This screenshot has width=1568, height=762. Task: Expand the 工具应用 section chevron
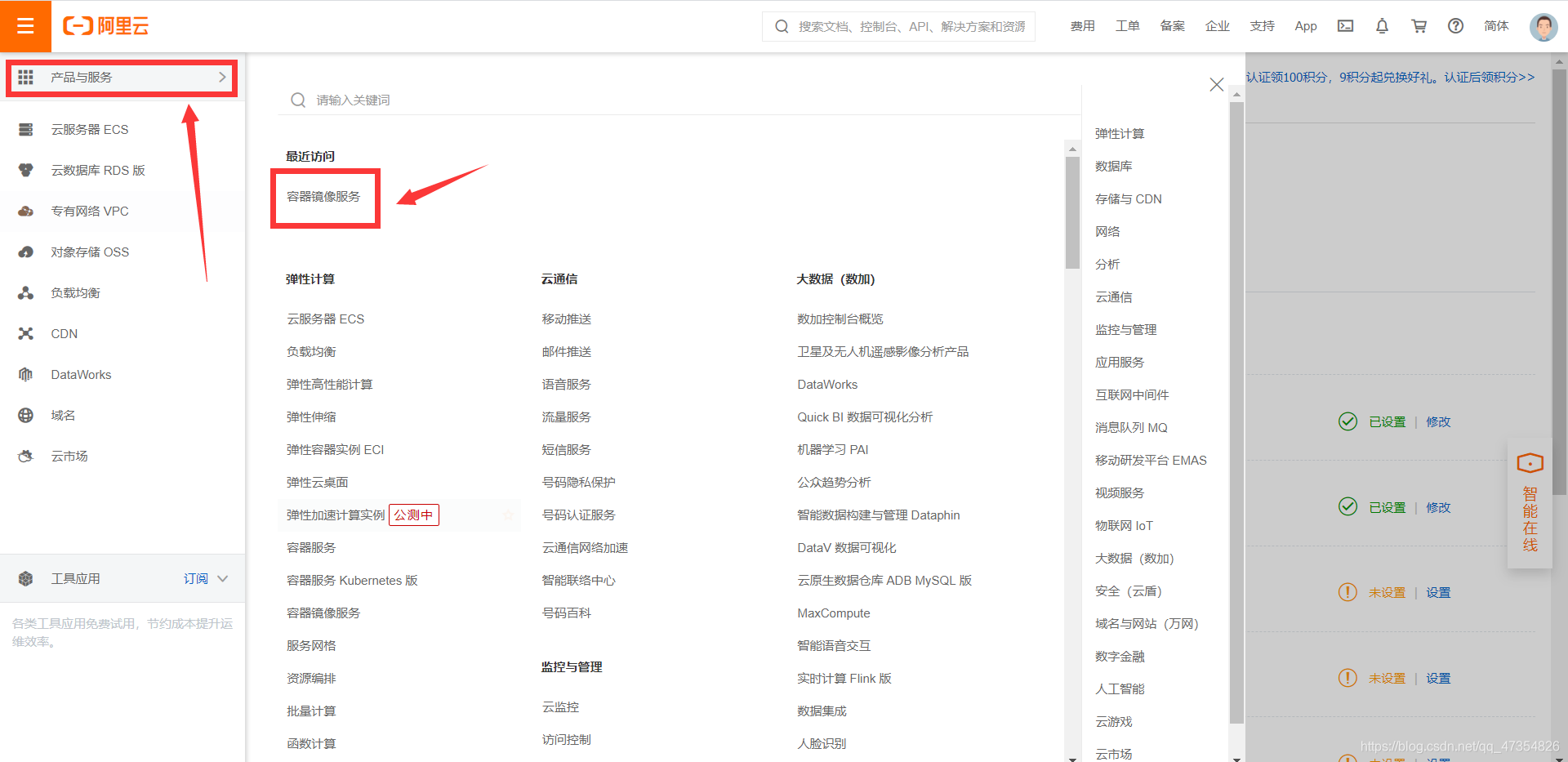point(223,578)
